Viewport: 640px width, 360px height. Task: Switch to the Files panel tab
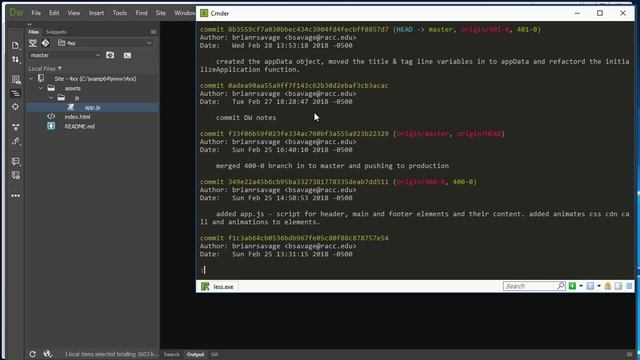point(33,32)
